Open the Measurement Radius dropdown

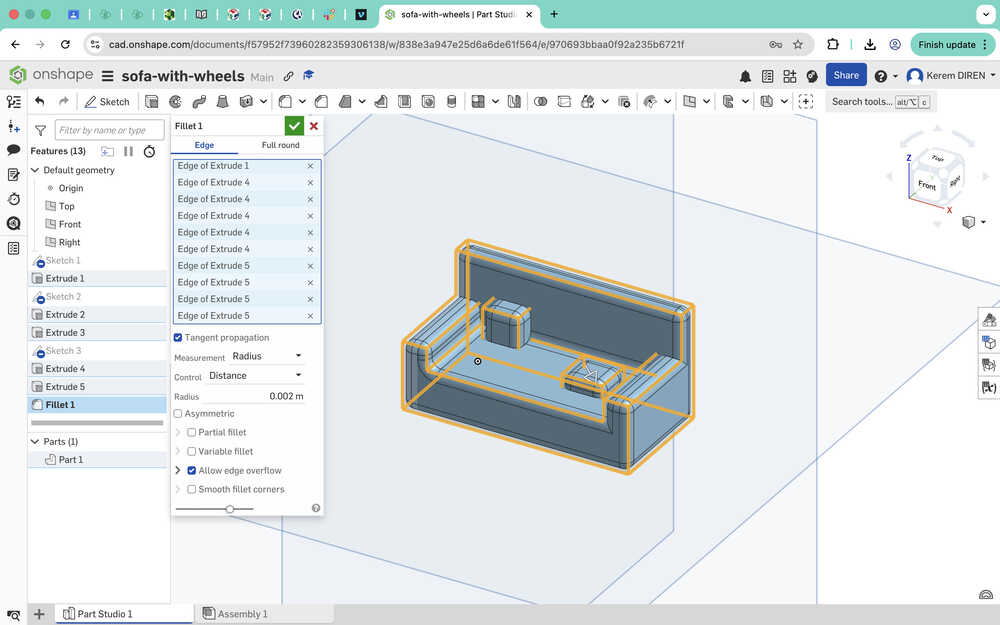coord(266,356)
